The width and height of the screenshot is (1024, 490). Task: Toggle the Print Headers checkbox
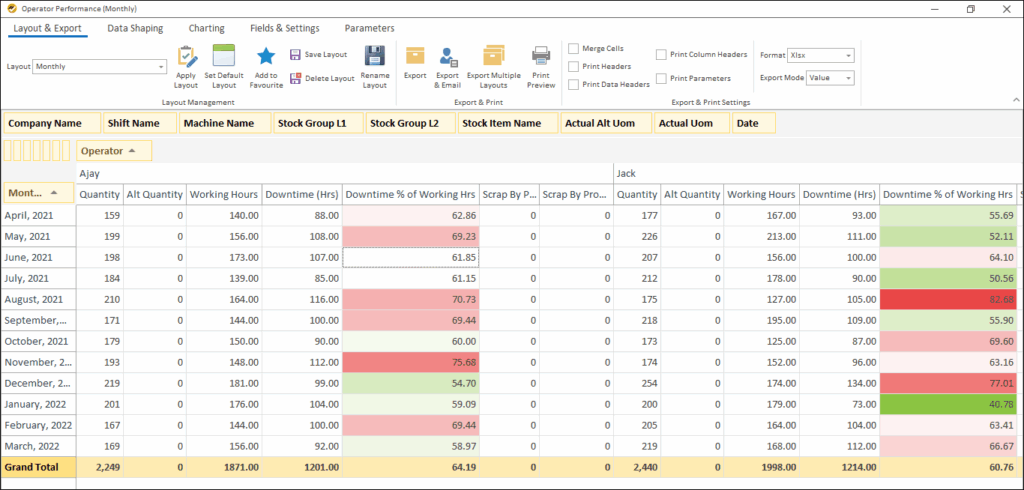pyautogui.click(x=574, y=66)
